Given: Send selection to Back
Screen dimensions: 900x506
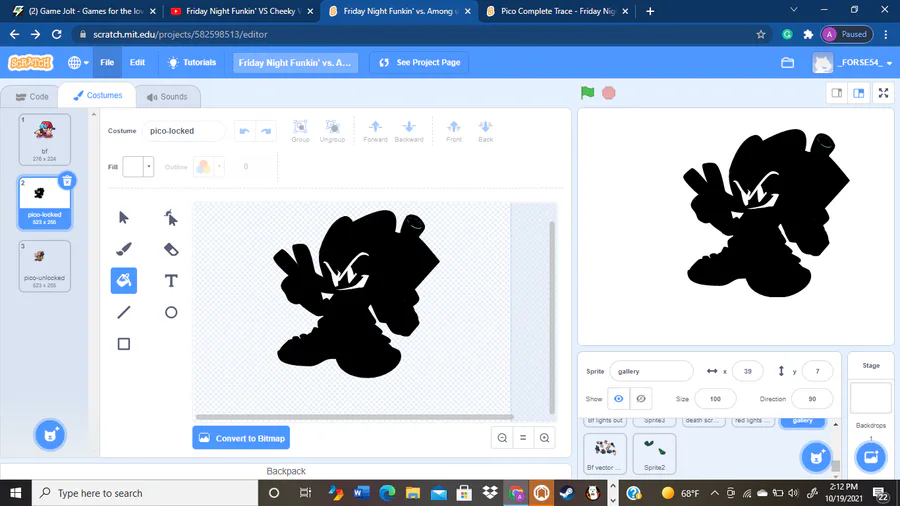Looking at the screenshot, I should [x=486, y=131].
